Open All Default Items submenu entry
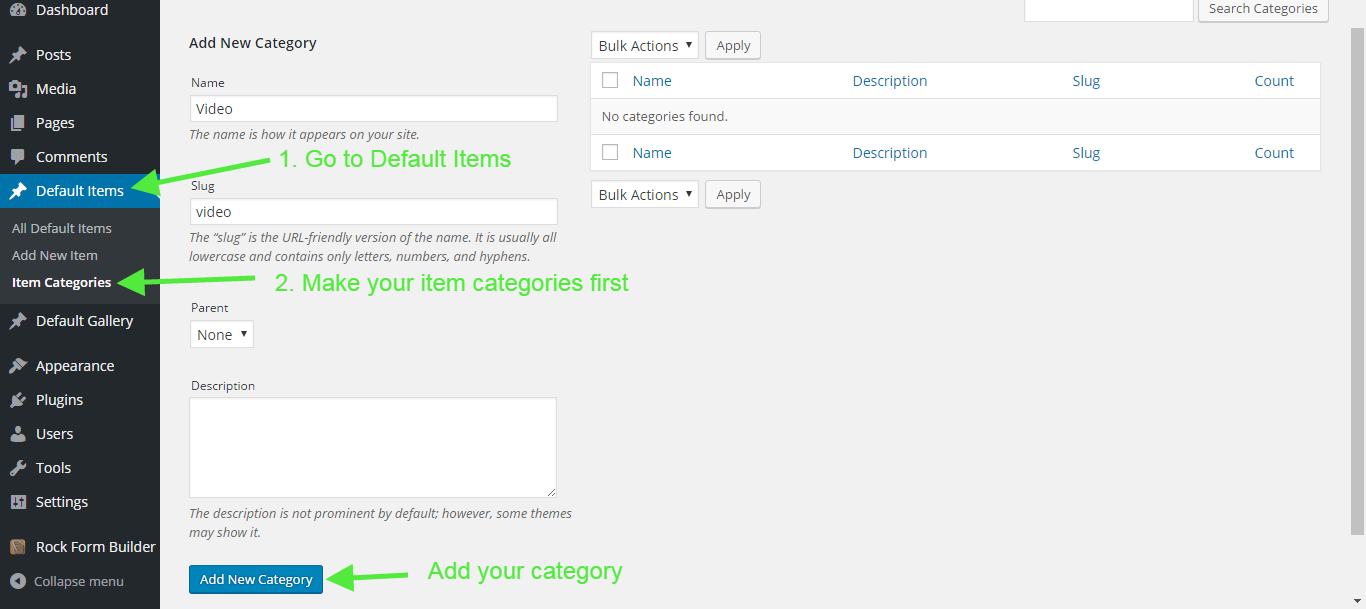This screenshot has width=1366, height=609. (x=62, y=228)
